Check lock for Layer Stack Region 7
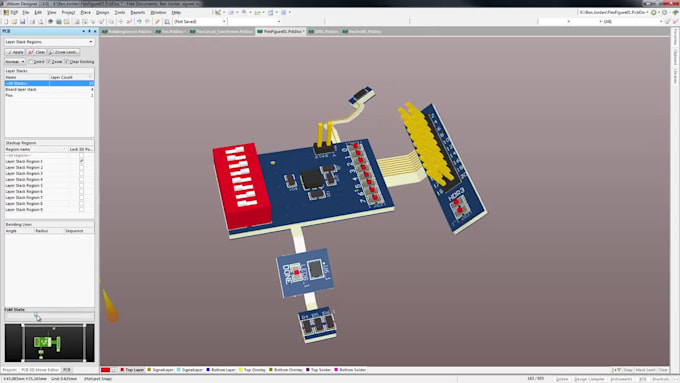Viewport: 680px width, 383px height. (82, 198)
